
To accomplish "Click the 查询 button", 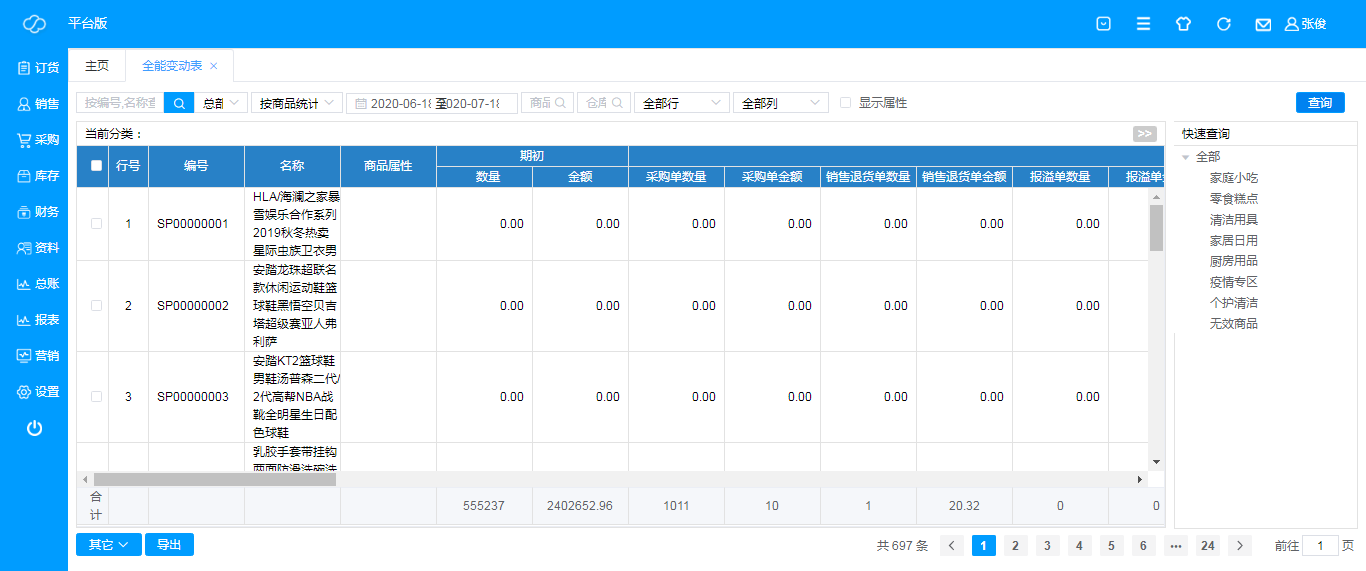I will [x=1319, y=103].
